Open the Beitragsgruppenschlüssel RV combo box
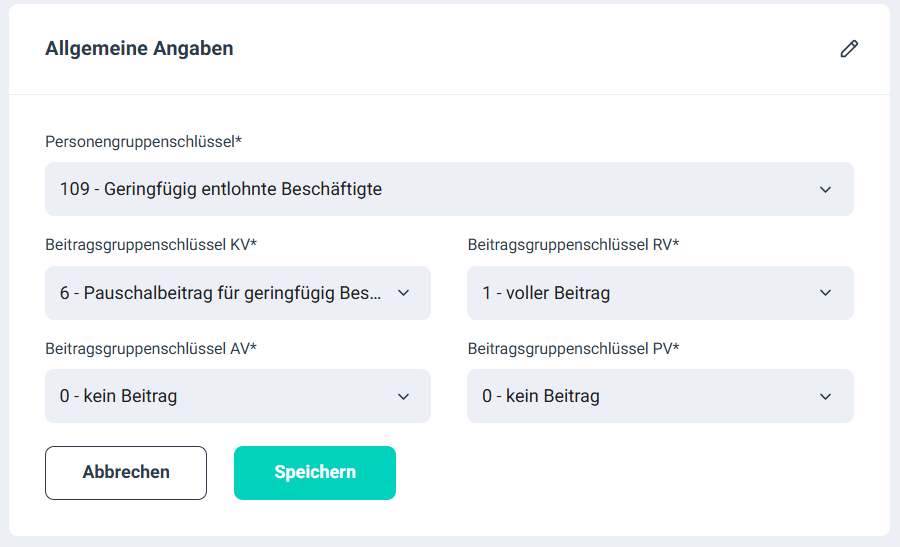The height and width of the screenshot is (547, 900). tap(660, 293)
